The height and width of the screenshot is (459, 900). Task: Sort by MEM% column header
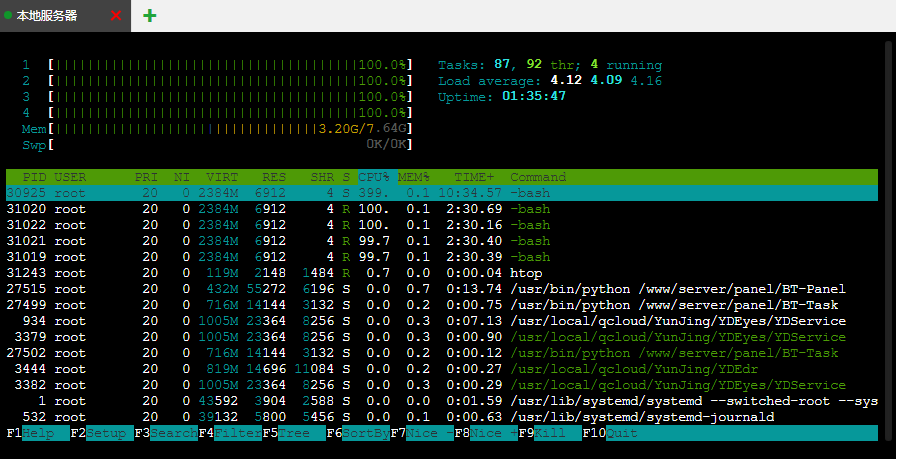pos(414,177)
